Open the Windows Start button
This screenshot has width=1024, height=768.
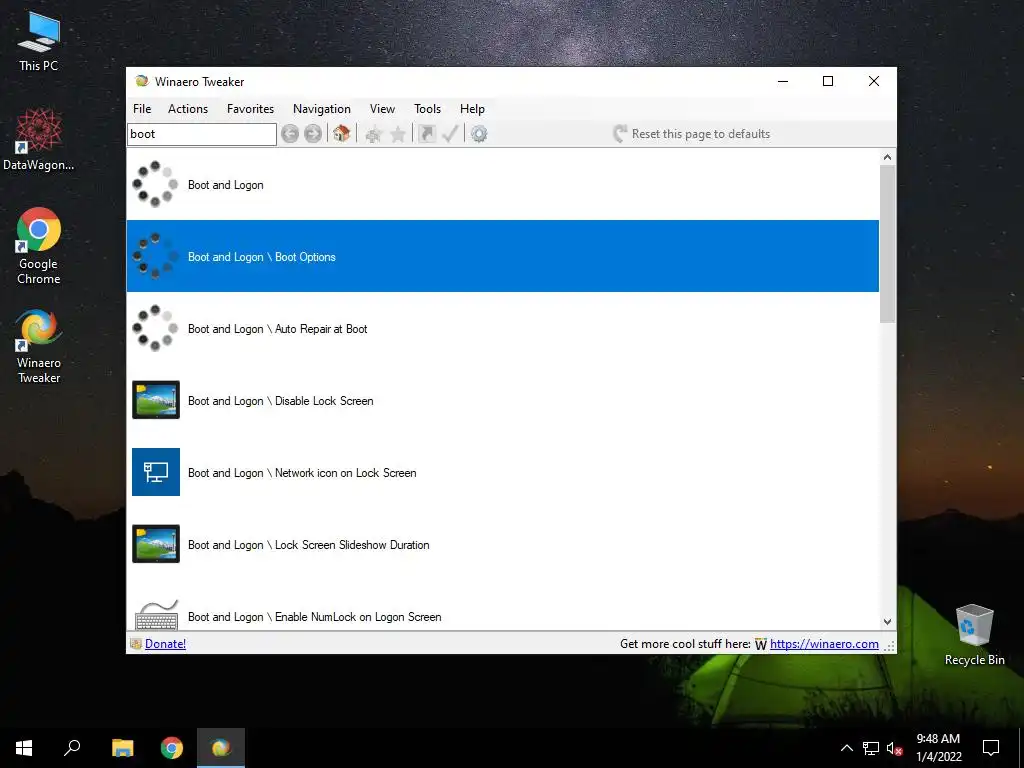tap(24, 748)
